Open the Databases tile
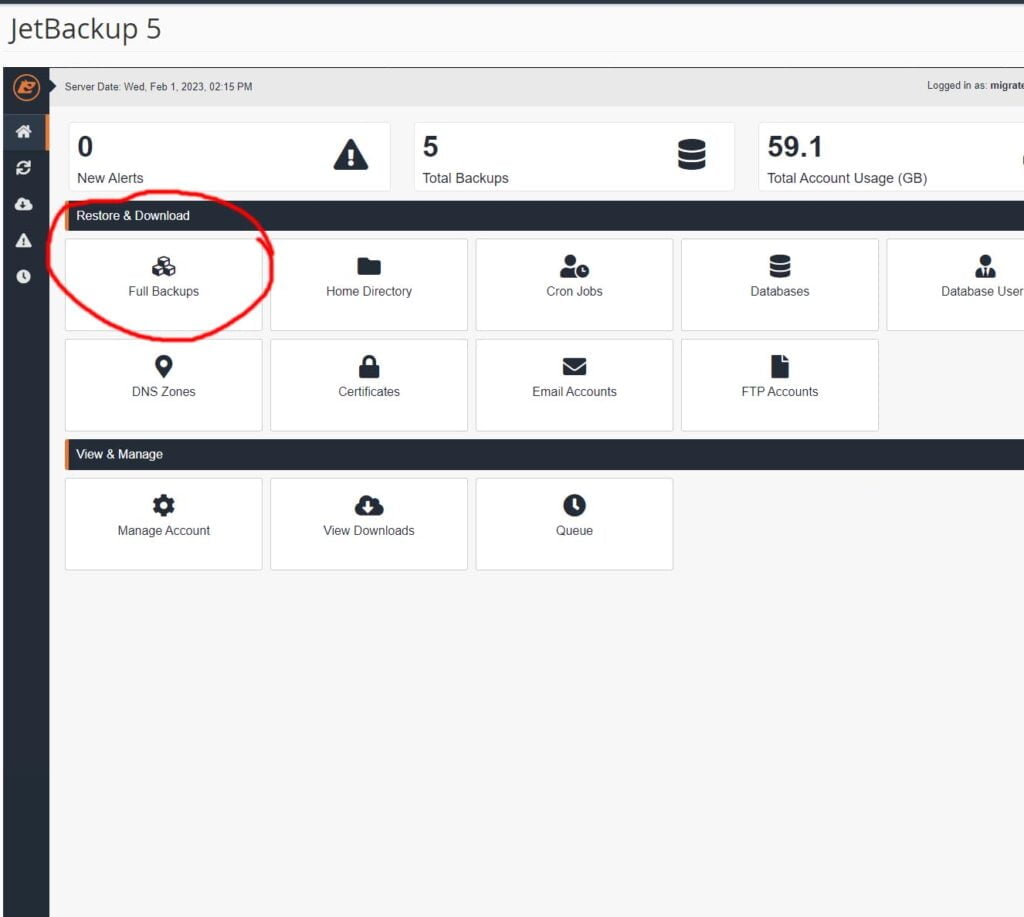Image resolution: width=1024 pixels, height=917 pixels. (780, 285)
